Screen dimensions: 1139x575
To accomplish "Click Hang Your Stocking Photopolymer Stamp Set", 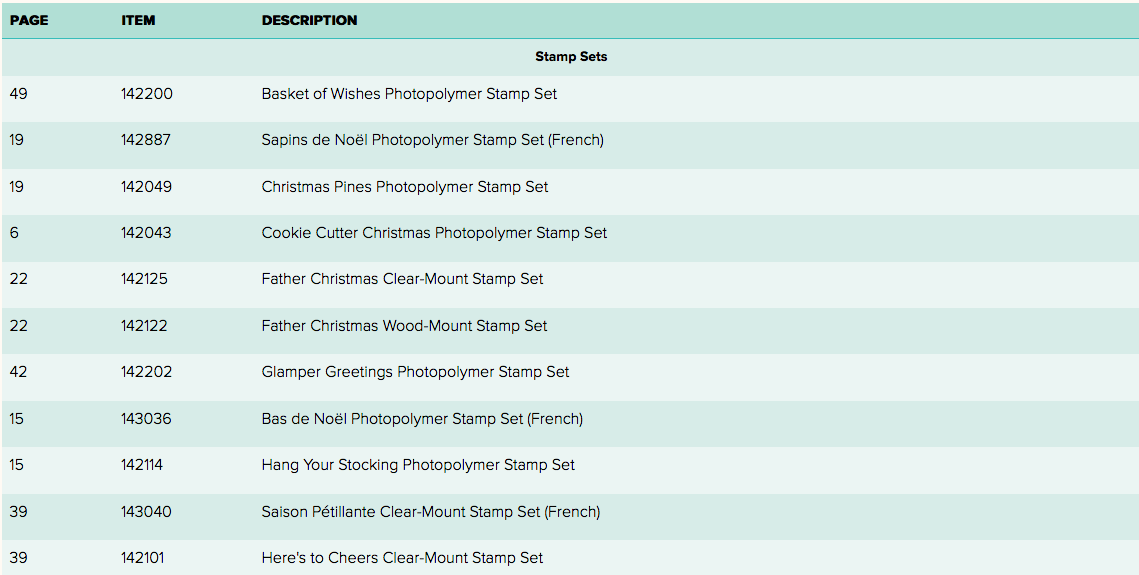I will point(418,465).
